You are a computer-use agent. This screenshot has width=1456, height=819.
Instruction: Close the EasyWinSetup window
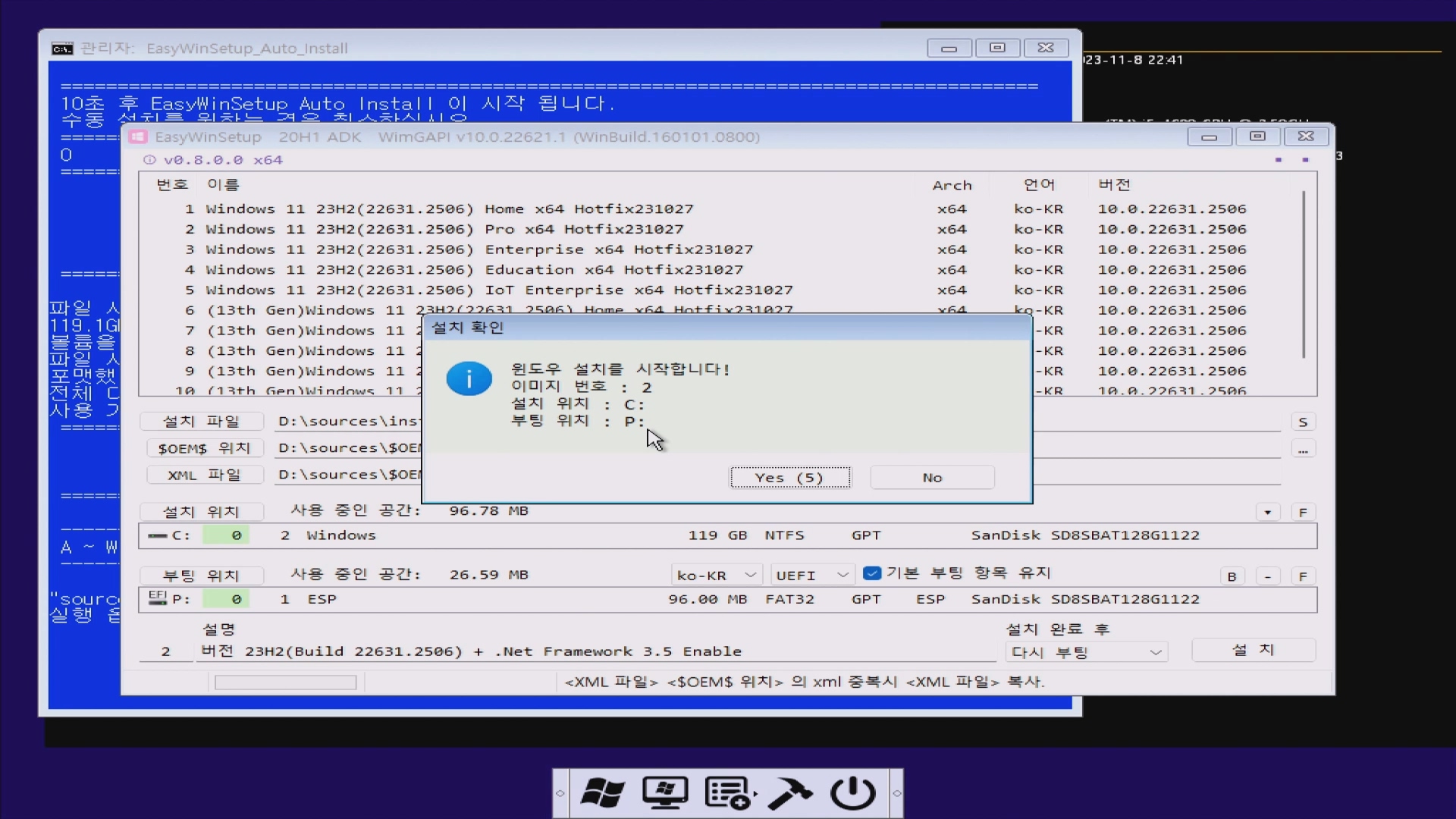click(1306, 136)
